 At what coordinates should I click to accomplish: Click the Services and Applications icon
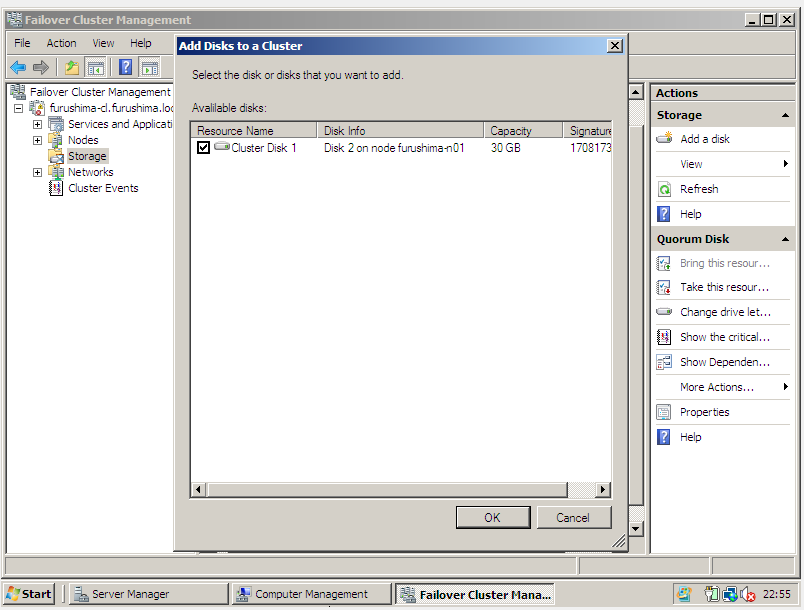click(56, 124)
